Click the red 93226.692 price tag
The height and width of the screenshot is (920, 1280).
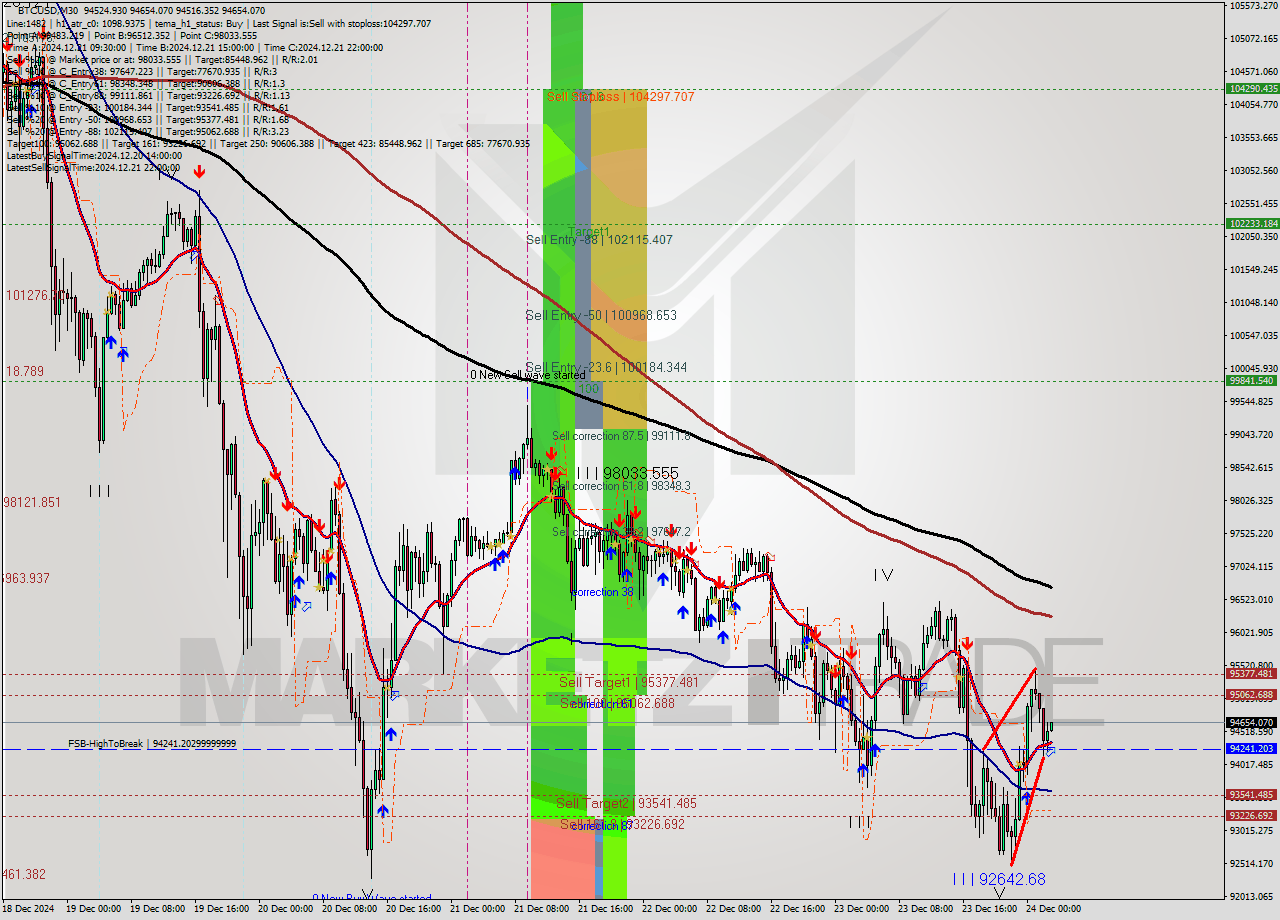click(1251, 816)
